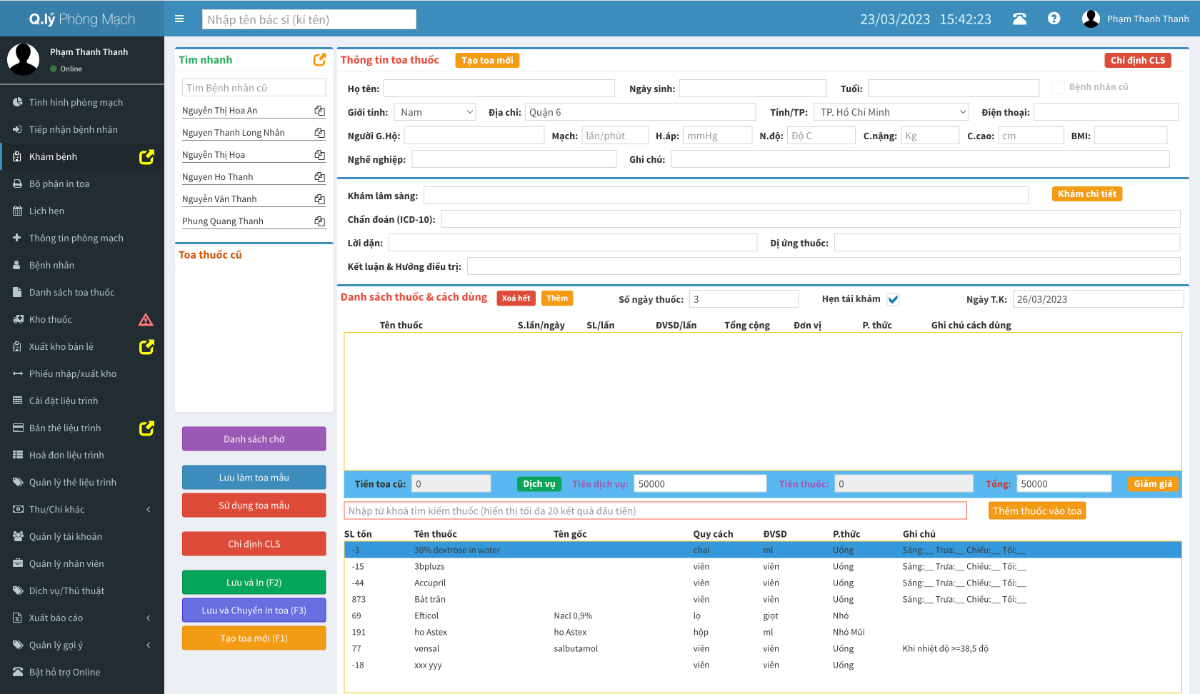Open help via the question mark icon
This screenshot has width=1200, height=694.
(x=1057, y=18)
